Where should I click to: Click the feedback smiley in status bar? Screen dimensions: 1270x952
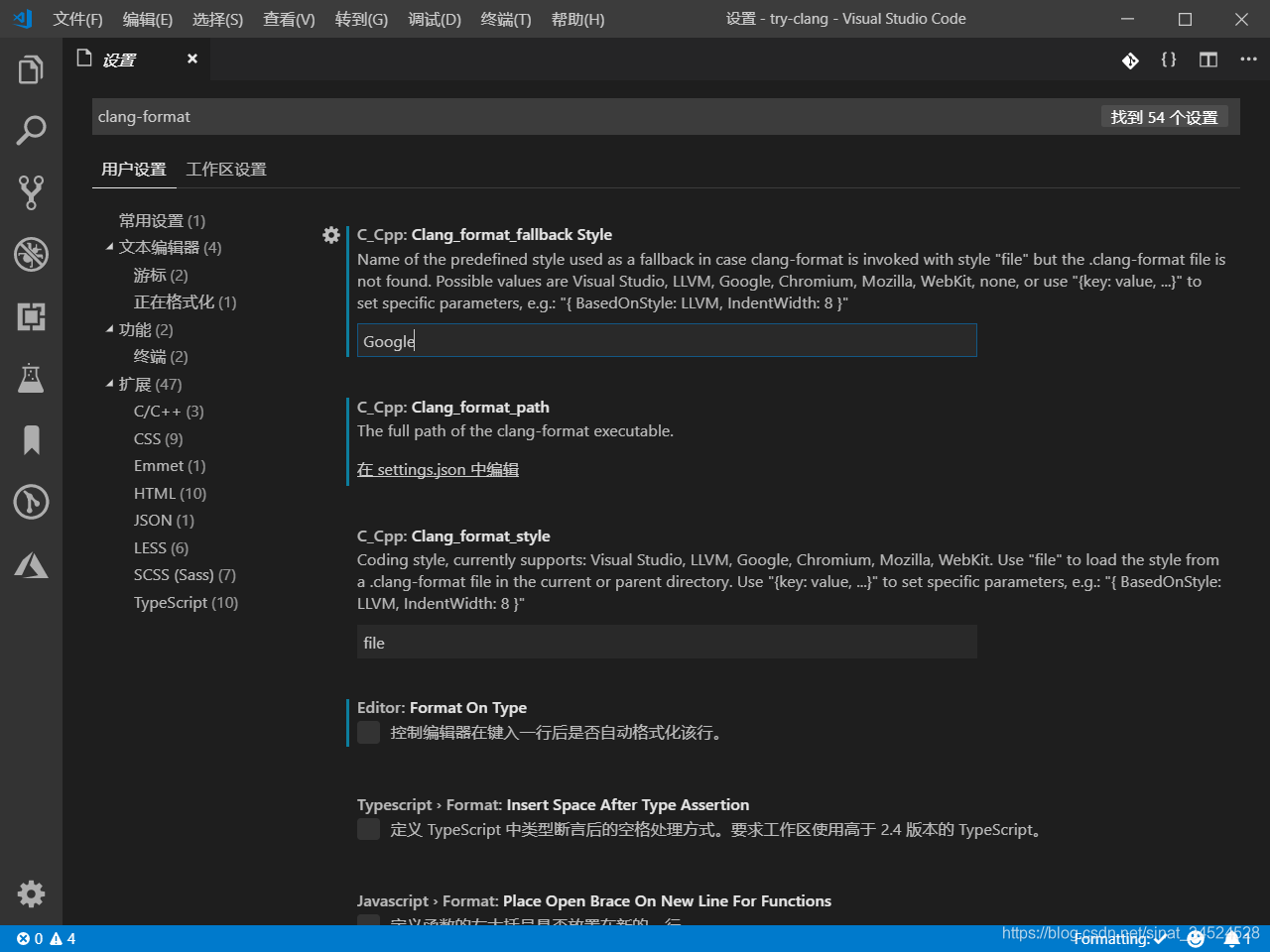coord(1196,938)
